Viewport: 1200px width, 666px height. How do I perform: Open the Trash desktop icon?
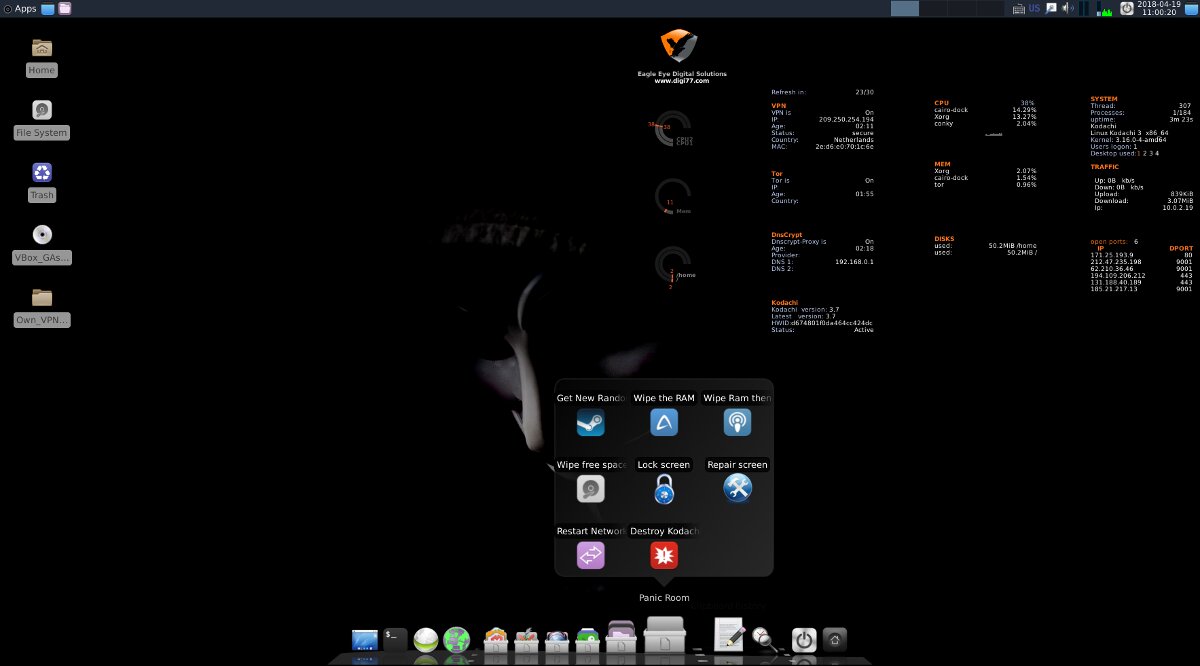[42, 182]
